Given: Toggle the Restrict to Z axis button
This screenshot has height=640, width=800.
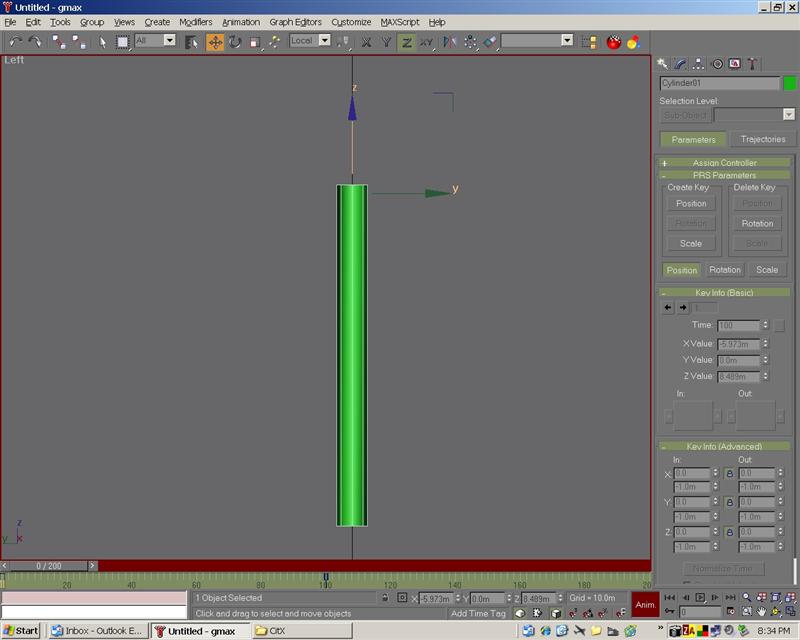Looking at the screenshot, I should 407,42.
